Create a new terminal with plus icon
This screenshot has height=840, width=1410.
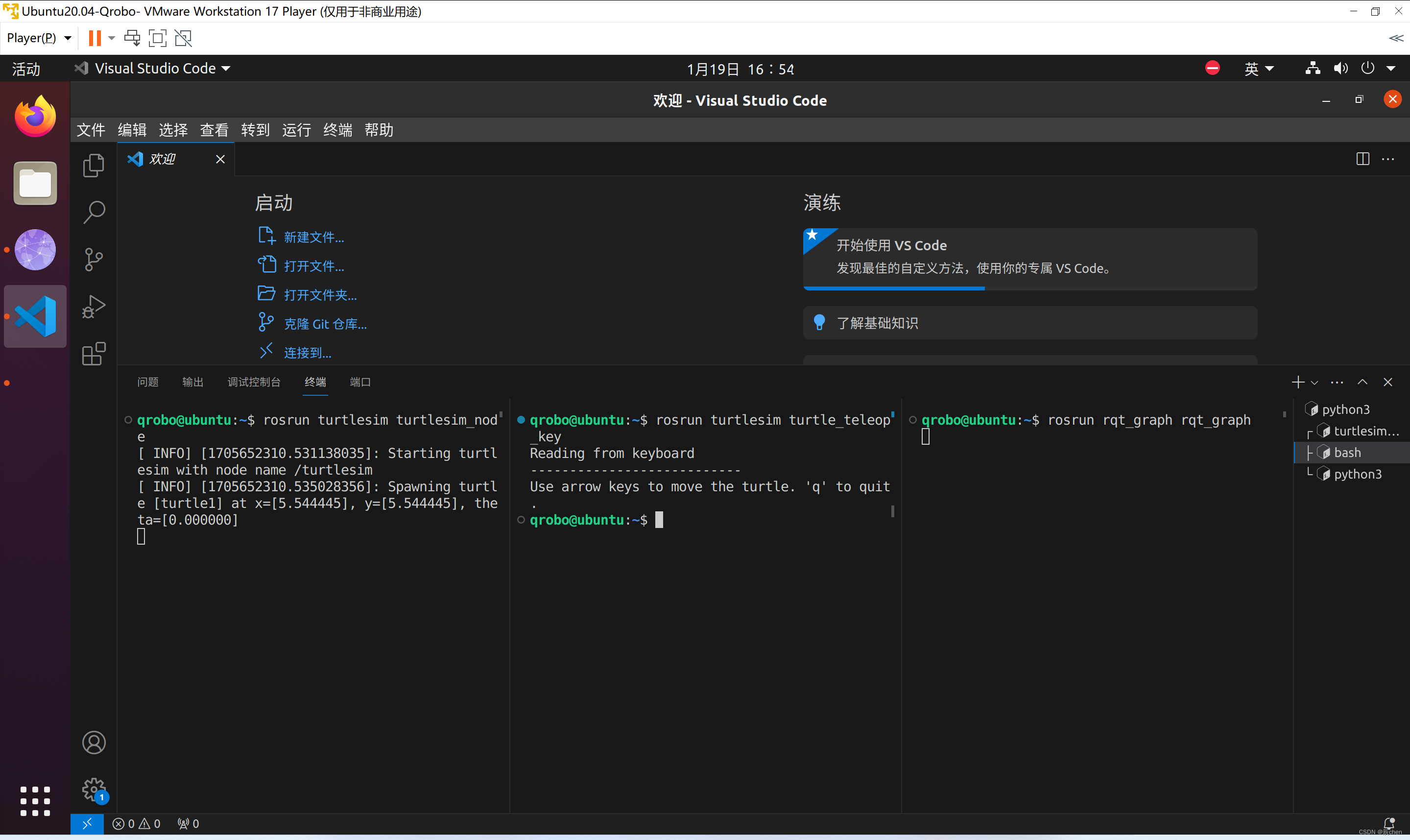pyautogui.click(x=1297, y=382)
